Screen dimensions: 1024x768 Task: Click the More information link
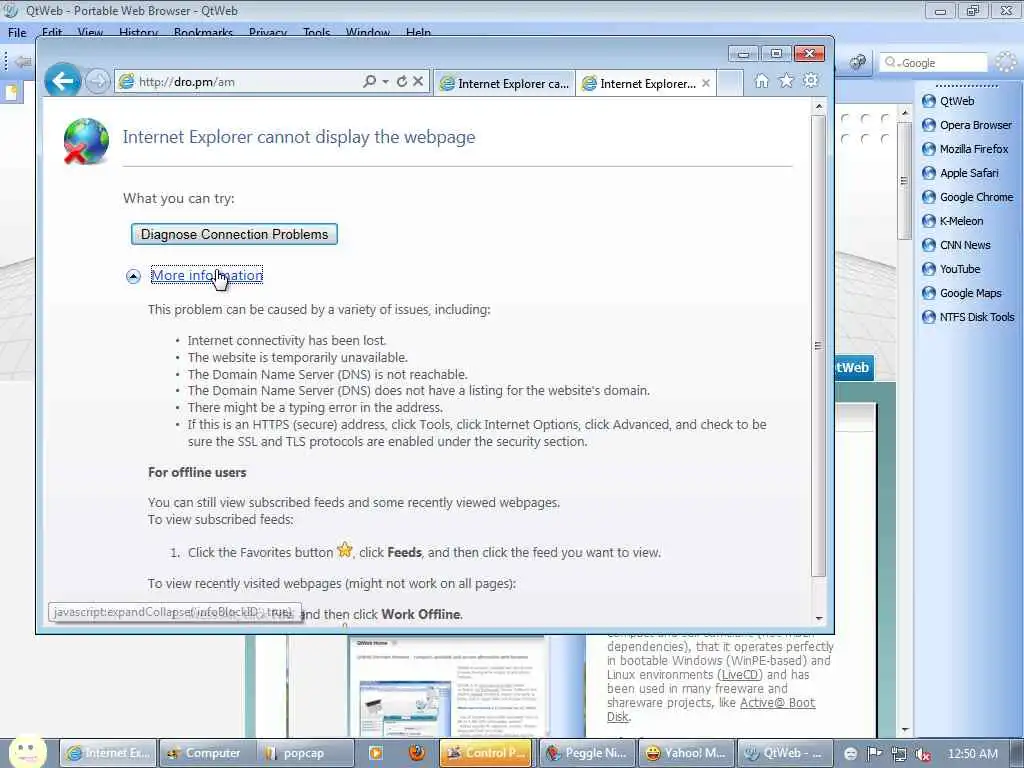coord(206,275)
